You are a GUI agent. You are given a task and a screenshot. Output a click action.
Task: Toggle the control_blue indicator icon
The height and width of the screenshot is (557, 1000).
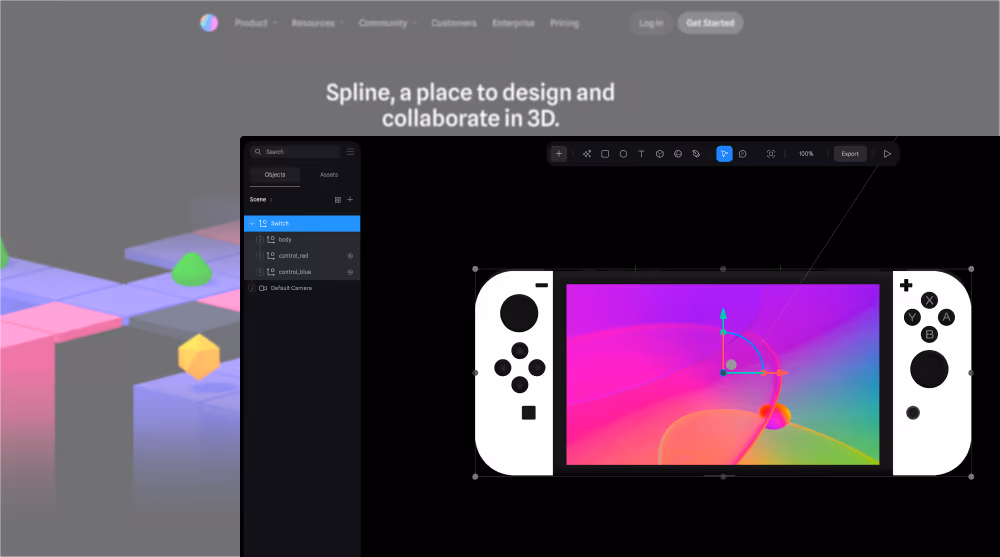click(x=350, y=272)
